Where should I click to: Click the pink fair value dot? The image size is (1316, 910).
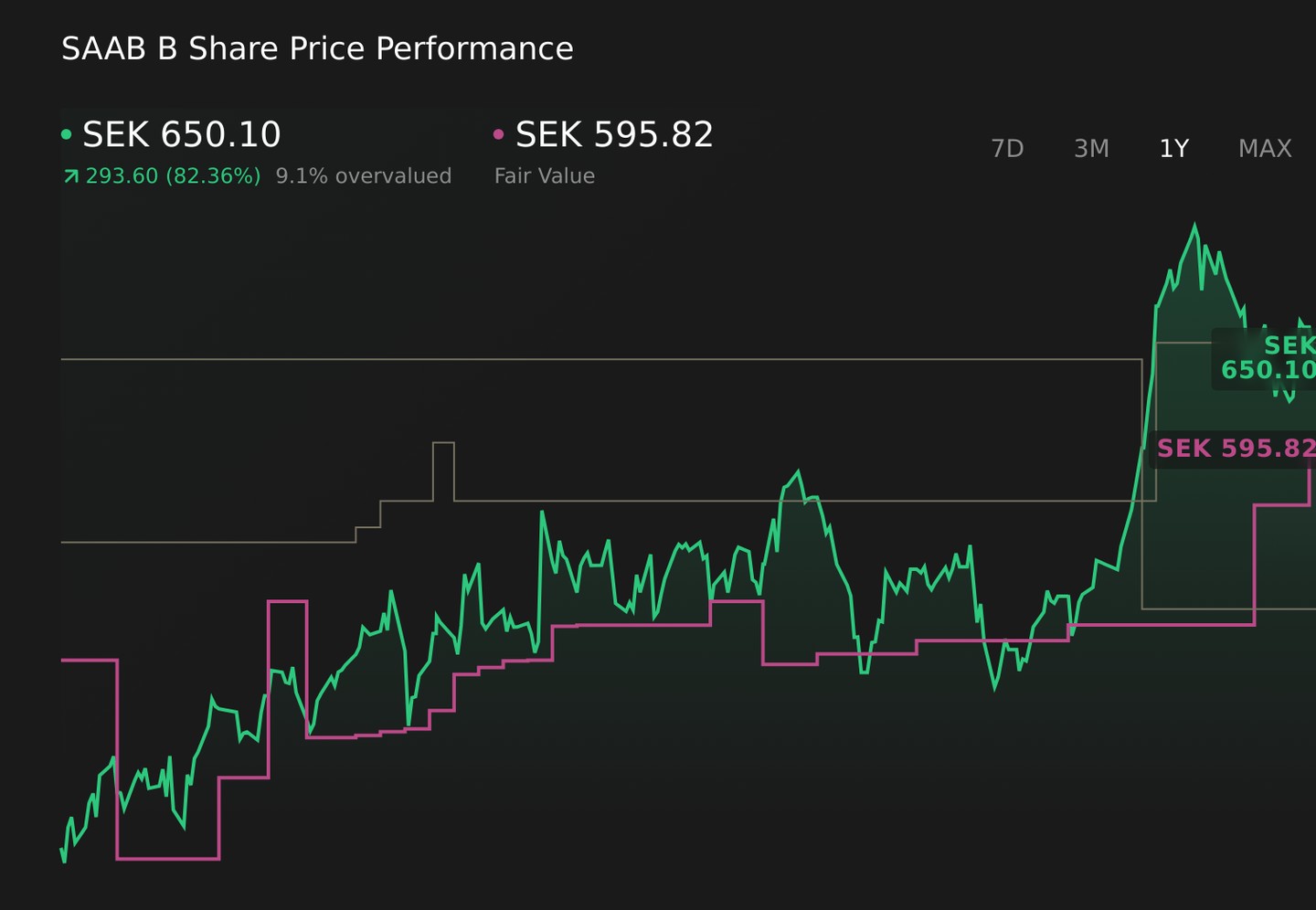[x=498, y=134]
